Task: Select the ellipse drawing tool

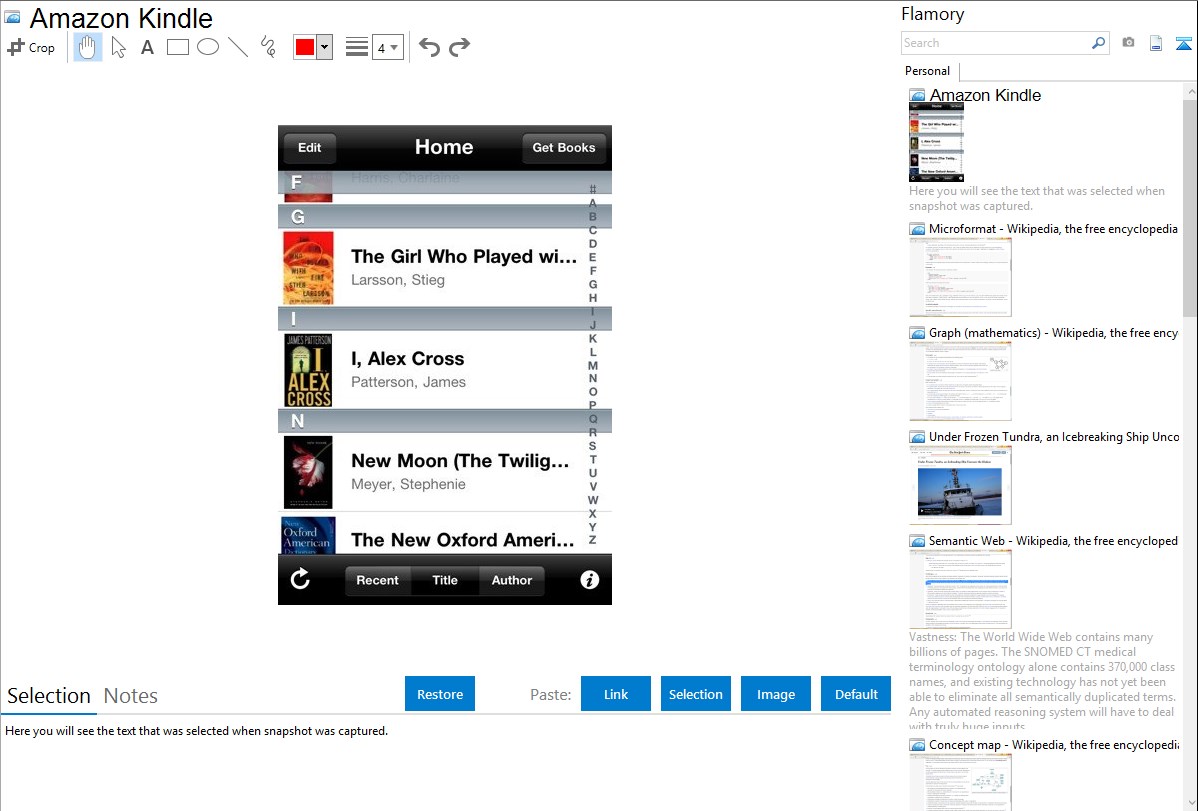Action: (208, 47)
